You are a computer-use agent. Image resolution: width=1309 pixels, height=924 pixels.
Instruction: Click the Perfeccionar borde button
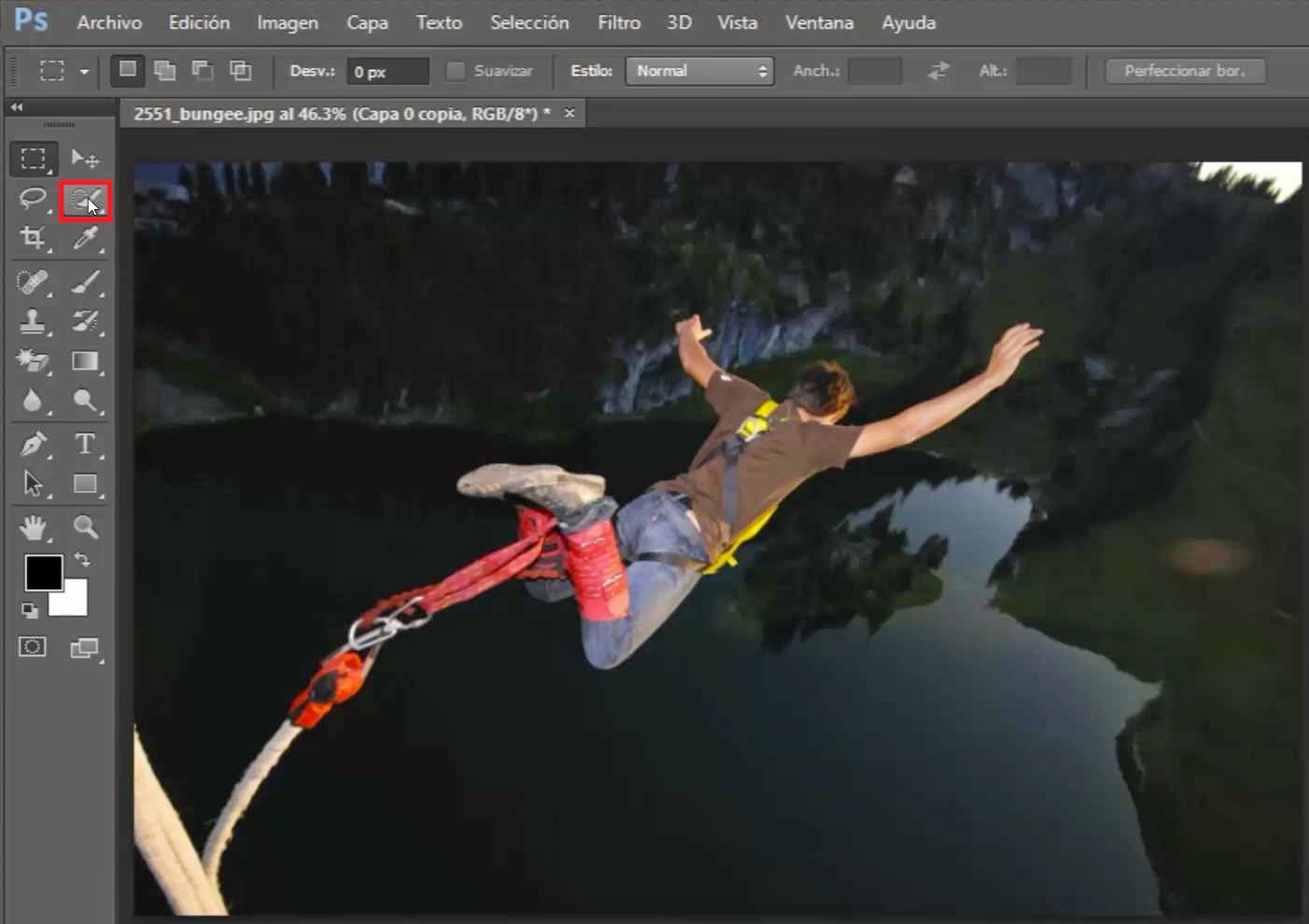click(1185, 71)
